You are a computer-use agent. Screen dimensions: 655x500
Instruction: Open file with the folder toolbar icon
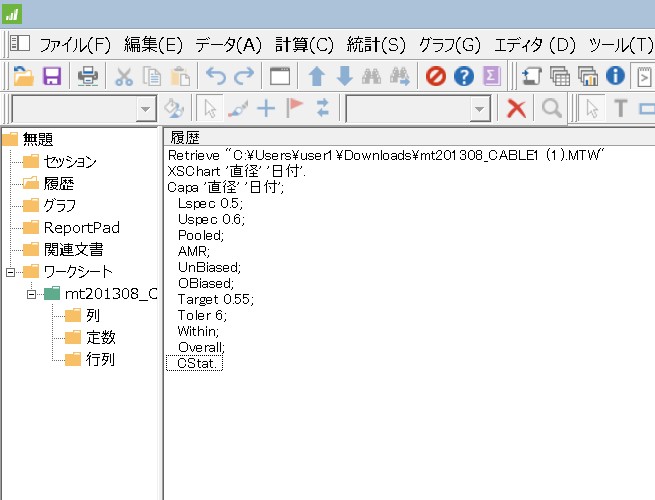[x=23, y=76]
